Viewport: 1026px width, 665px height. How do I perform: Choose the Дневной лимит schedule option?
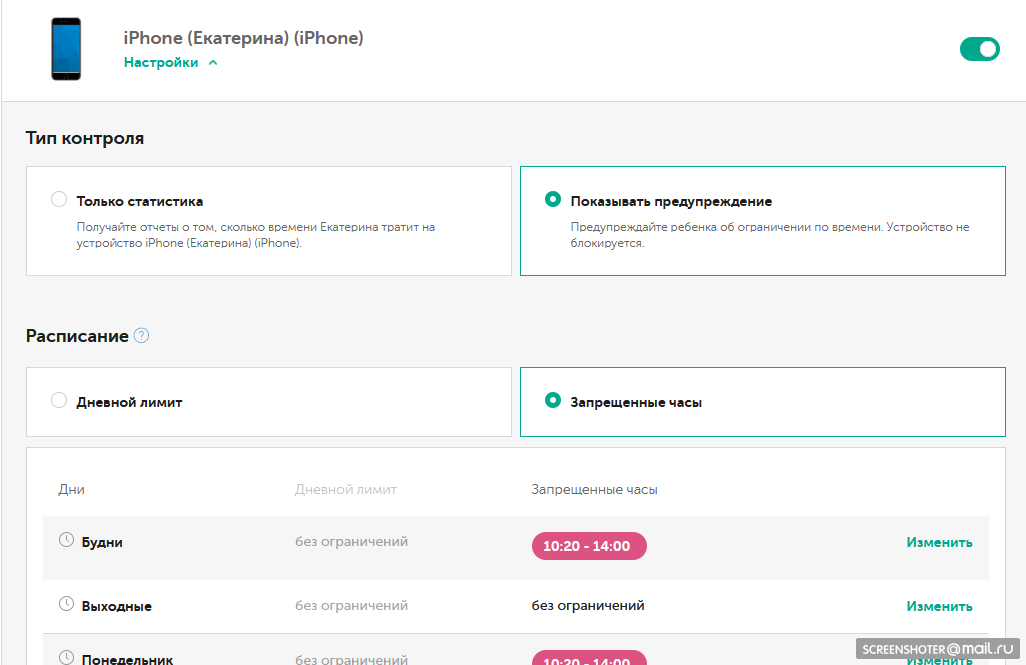[x=59, y=401]
